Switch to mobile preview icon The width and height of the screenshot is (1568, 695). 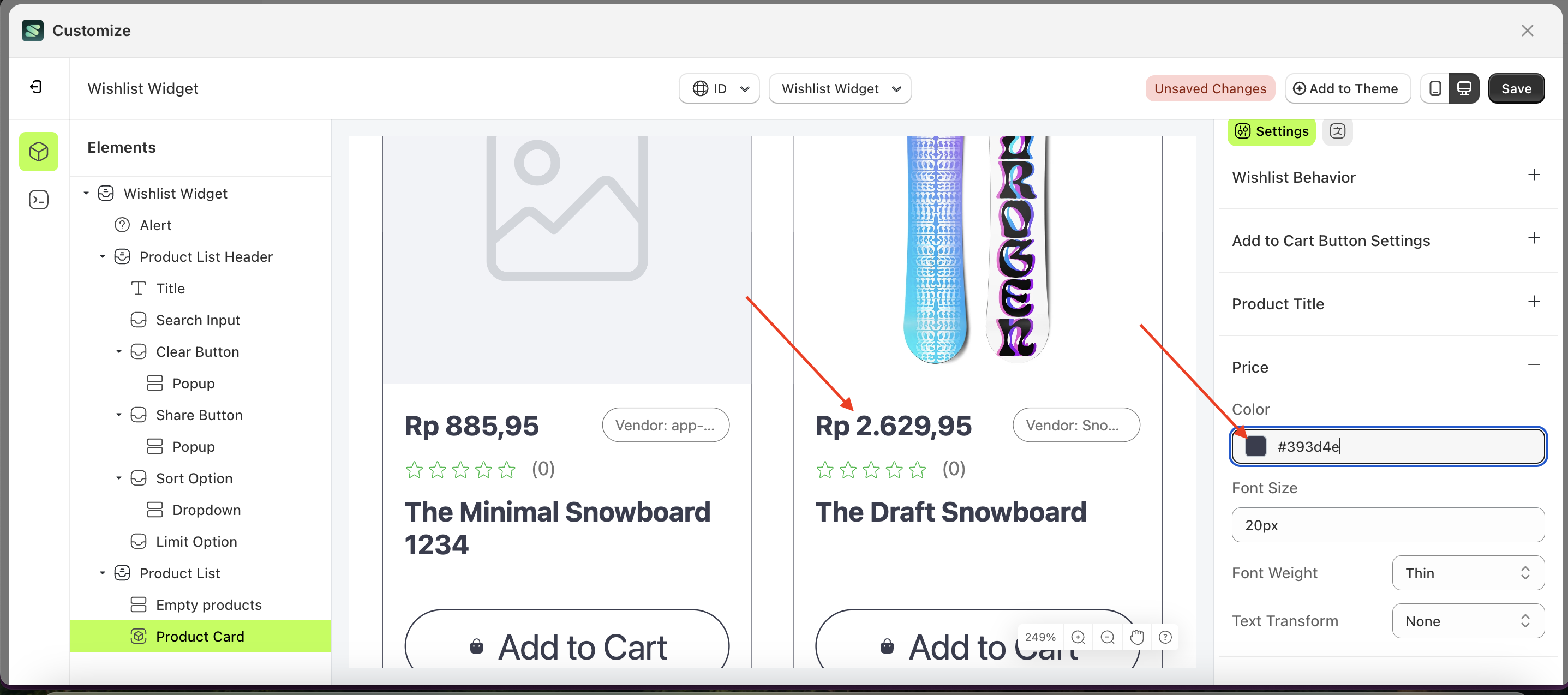[x=1435, y=89]
